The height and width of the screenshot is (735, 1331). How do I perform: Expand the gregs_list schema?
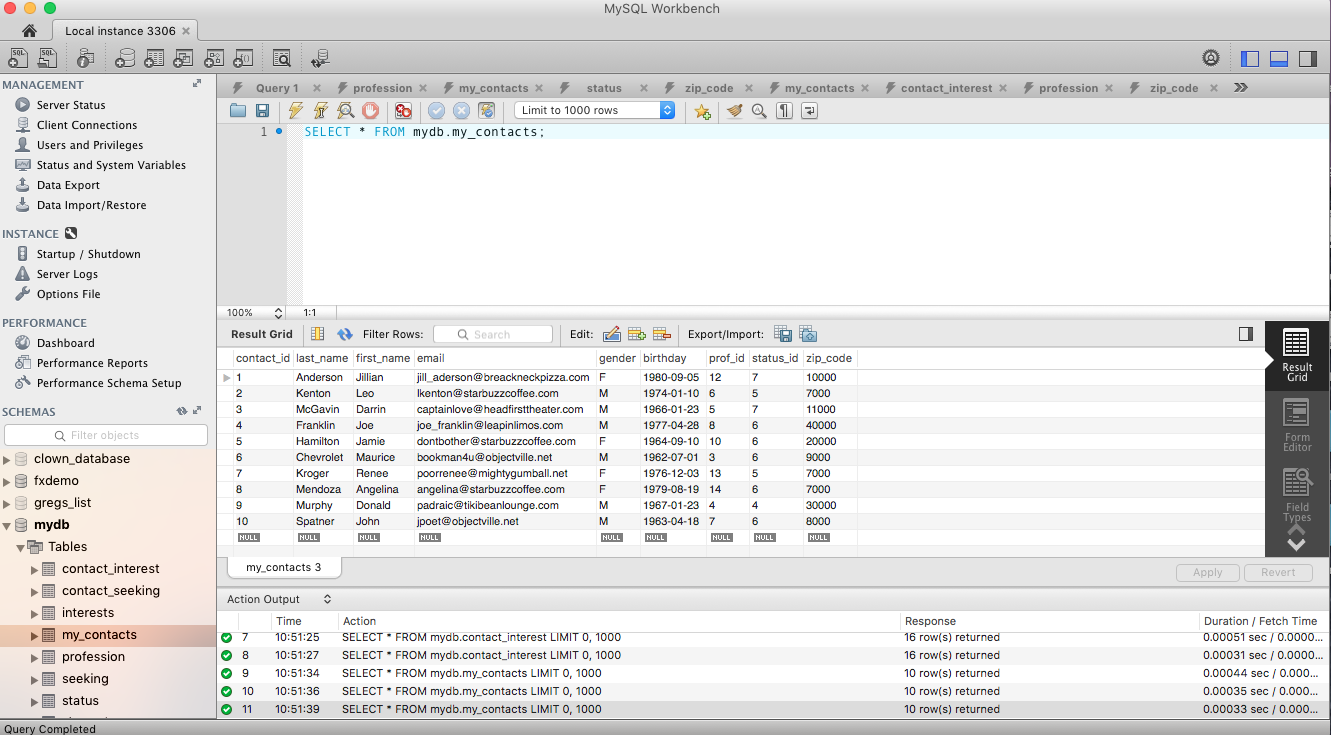click(x=8, y=503)
